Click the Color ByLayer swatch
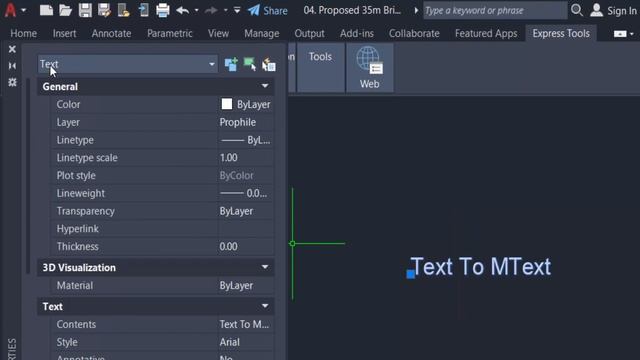 point(227,104)
